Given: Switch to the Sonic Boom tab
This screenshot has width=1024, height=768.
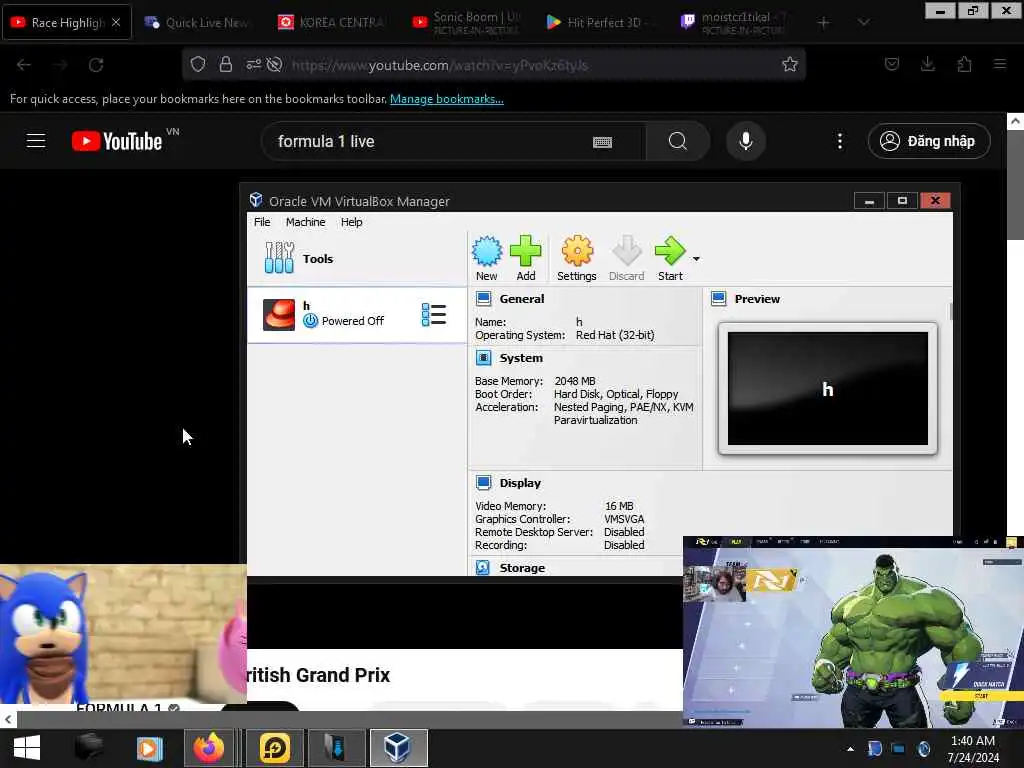Looking at the screenshot, I should (467, 22).
